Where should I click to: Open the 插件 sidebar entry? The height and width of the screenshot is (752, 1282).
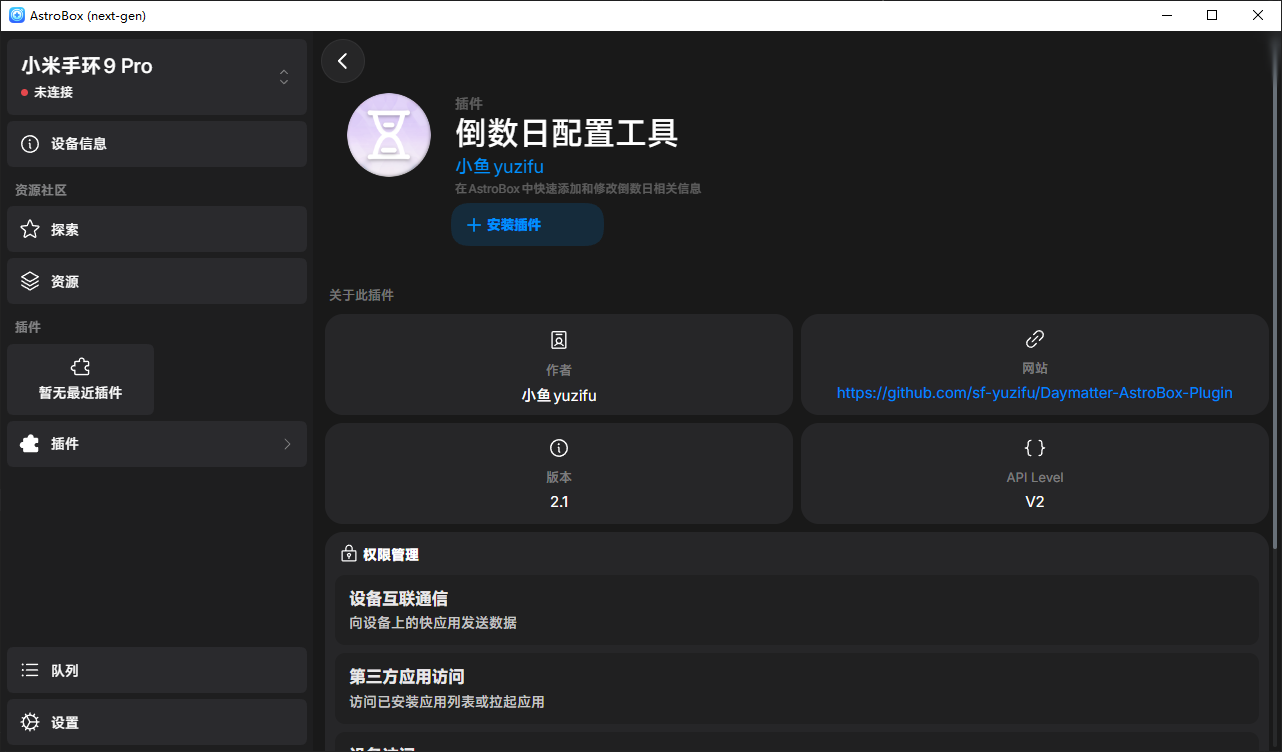[157, 444]
